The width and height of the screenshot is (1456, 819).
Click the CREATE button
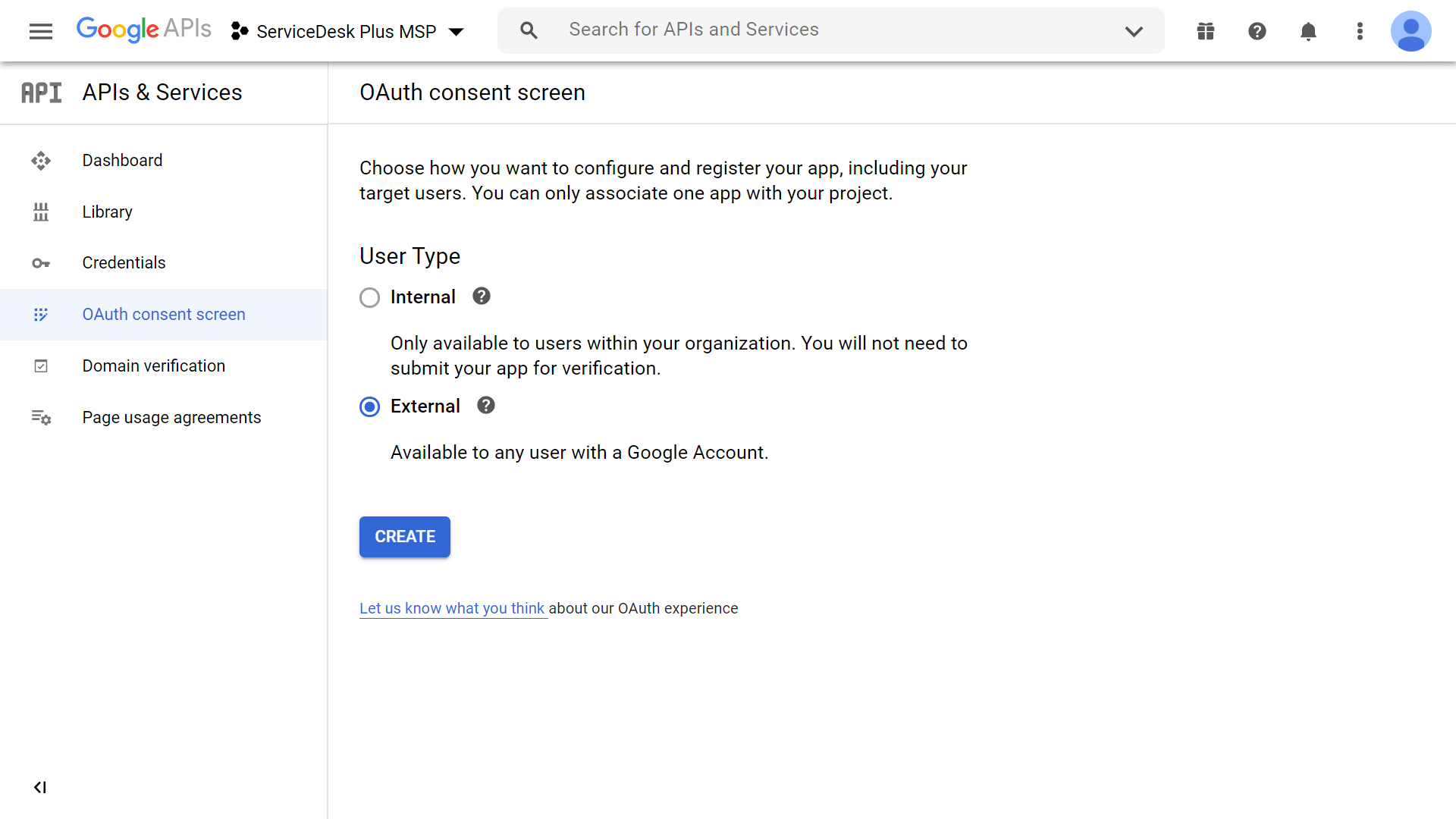(404, 537)
